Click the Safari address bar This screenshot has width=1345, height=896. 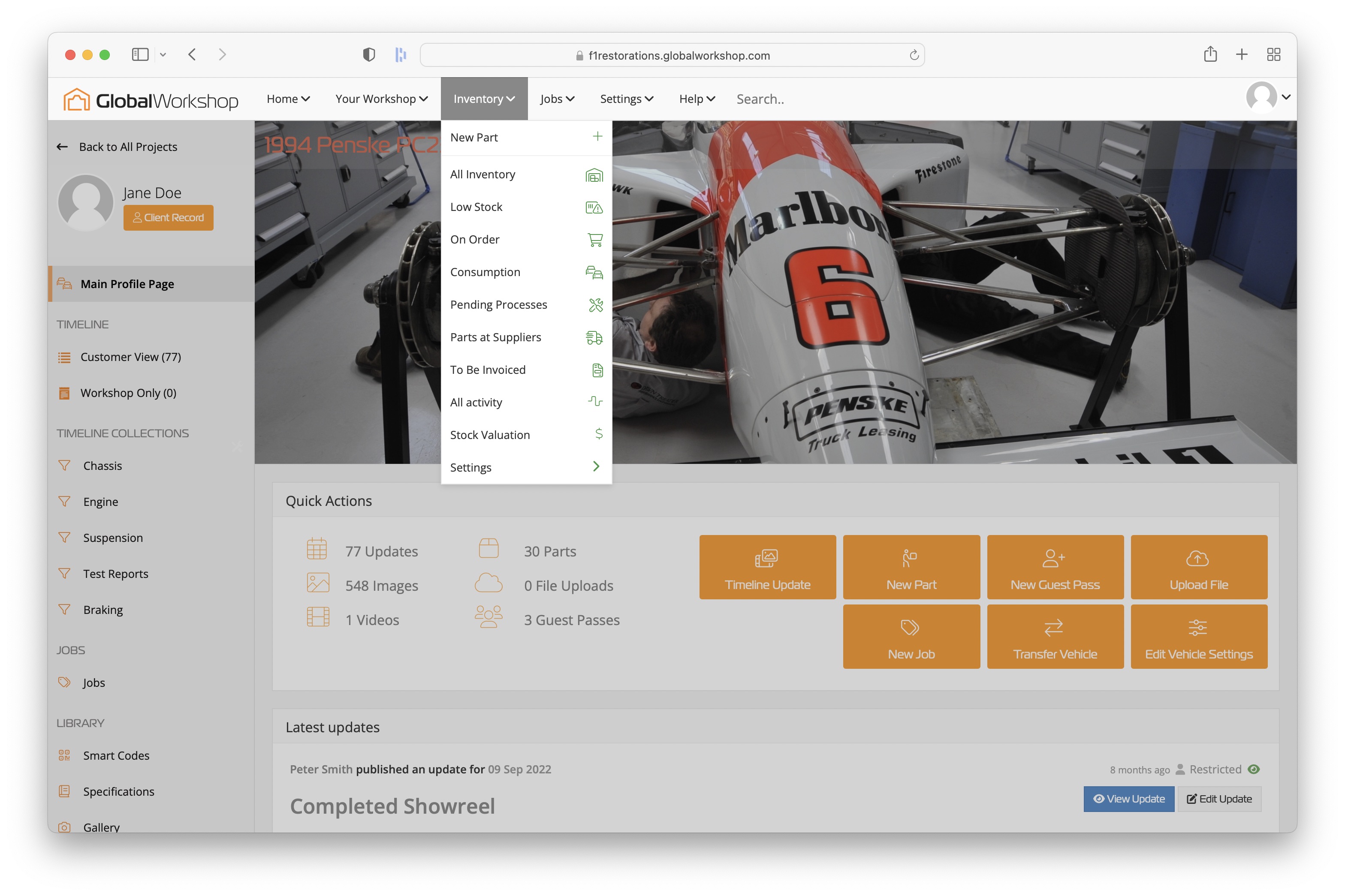[672, 55]
